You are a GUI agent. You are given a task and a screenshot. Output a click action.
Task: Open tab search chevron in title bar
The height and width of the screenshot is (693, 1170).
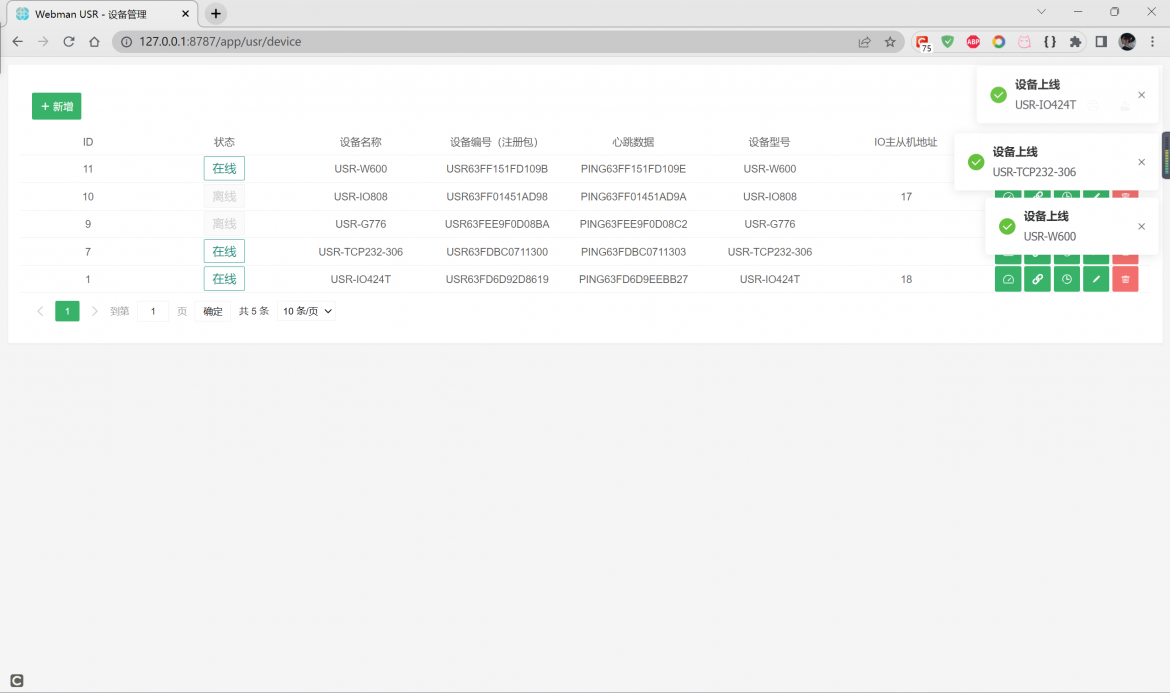(x=1041, y=12)
